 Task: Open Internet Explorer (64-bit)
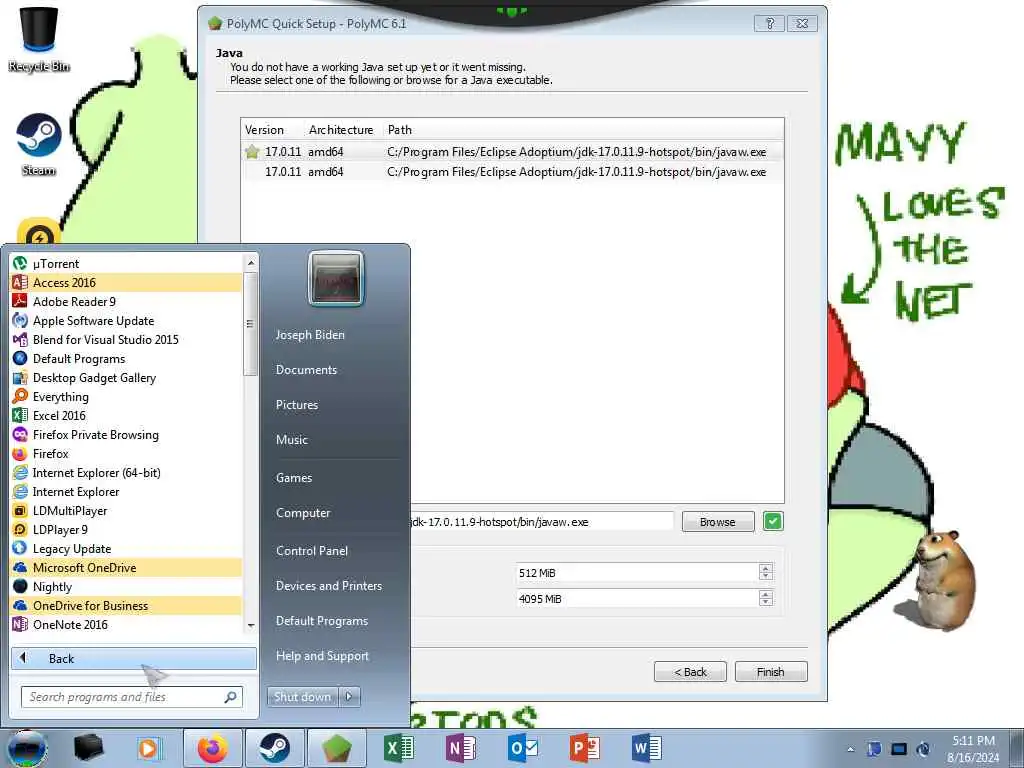(126, 472)
